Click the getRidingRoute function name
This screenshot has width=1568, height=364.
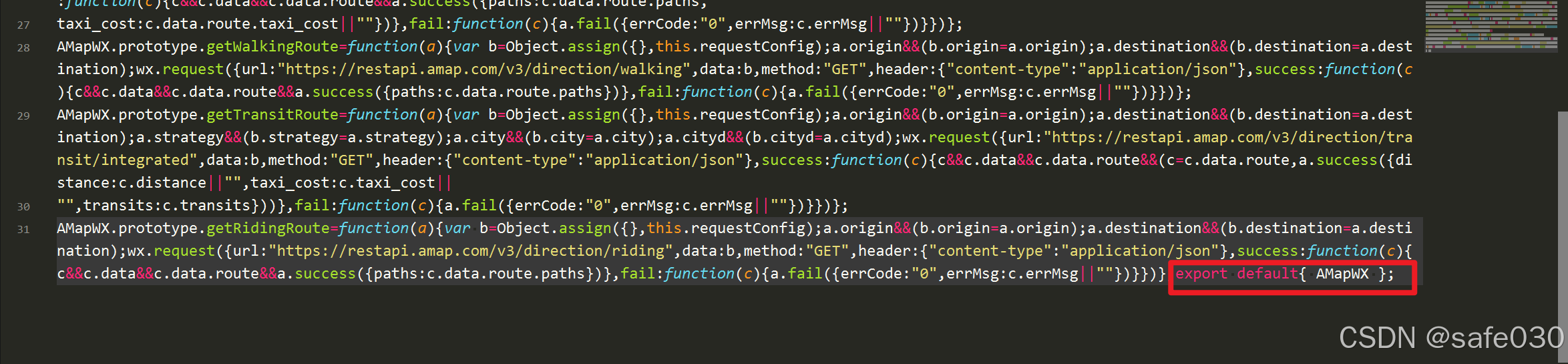[268, 228]
